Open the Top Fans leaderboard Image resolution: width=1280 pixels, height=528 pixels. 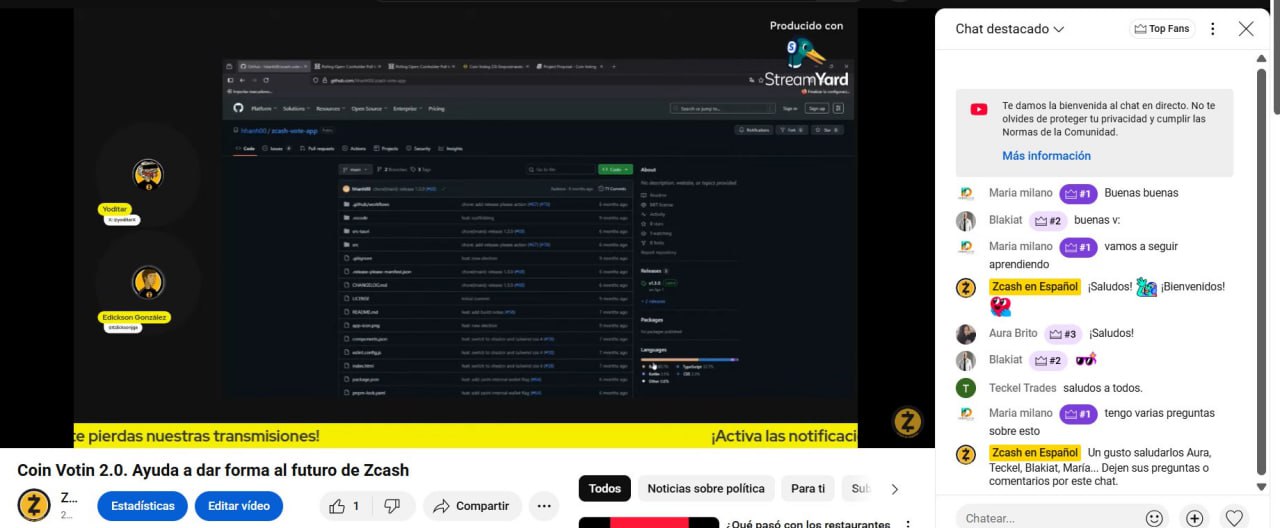1161,29
